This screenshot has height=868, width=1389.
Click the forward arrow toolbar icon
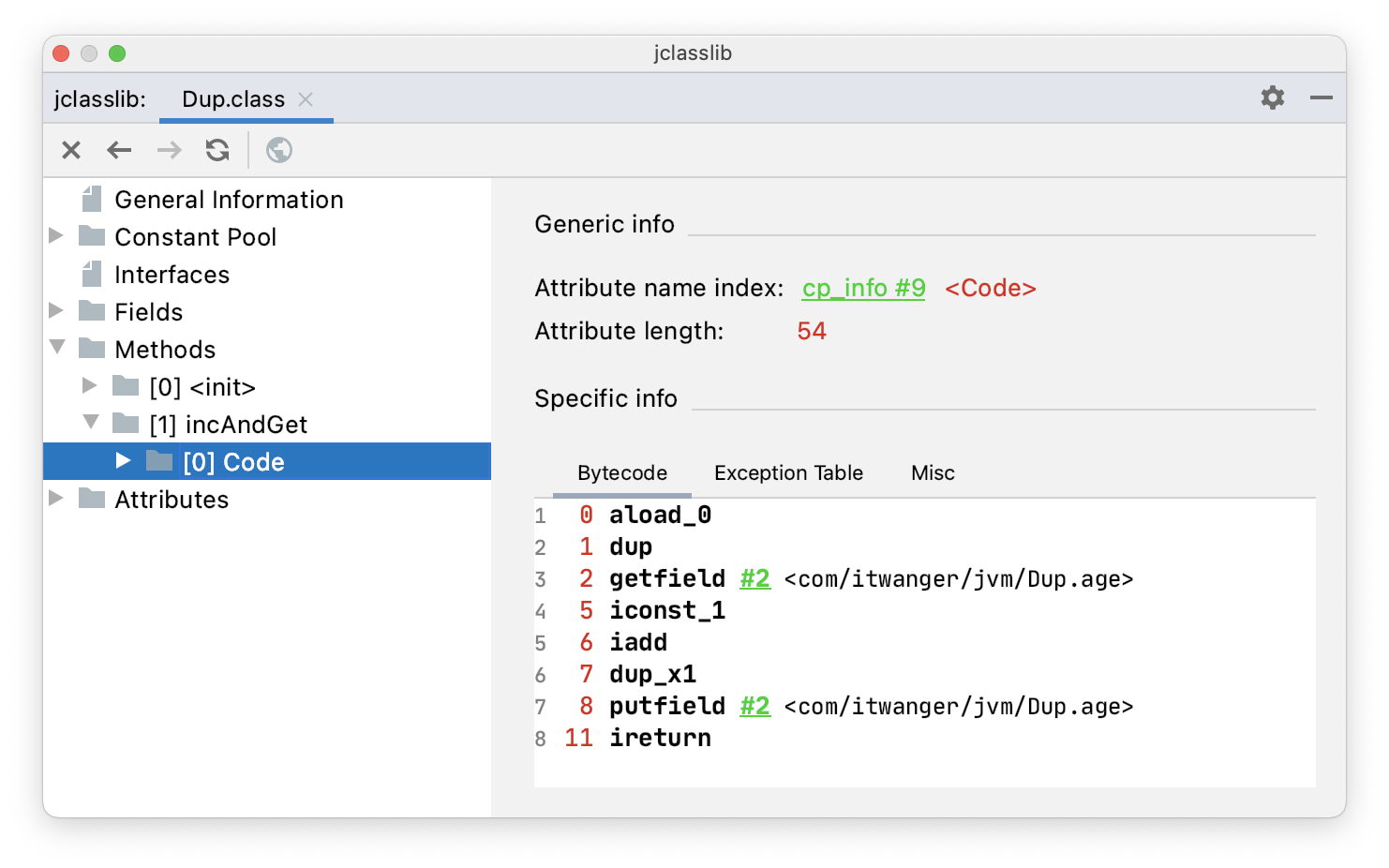click(x=169, y=150)
